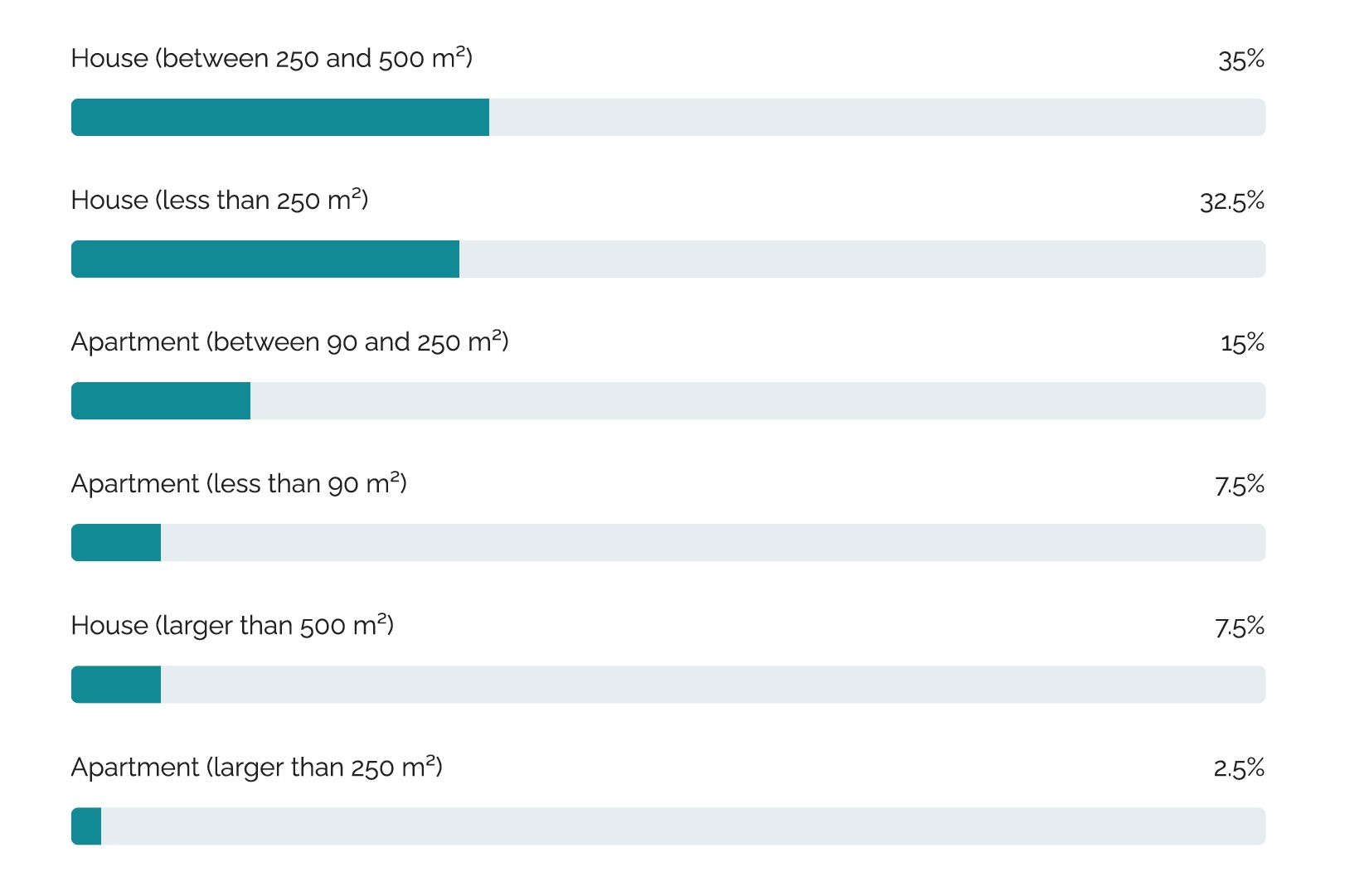Click the "House (less than 250 m²)" label
The image size is (1369, 896).
(x=220, y=201)
